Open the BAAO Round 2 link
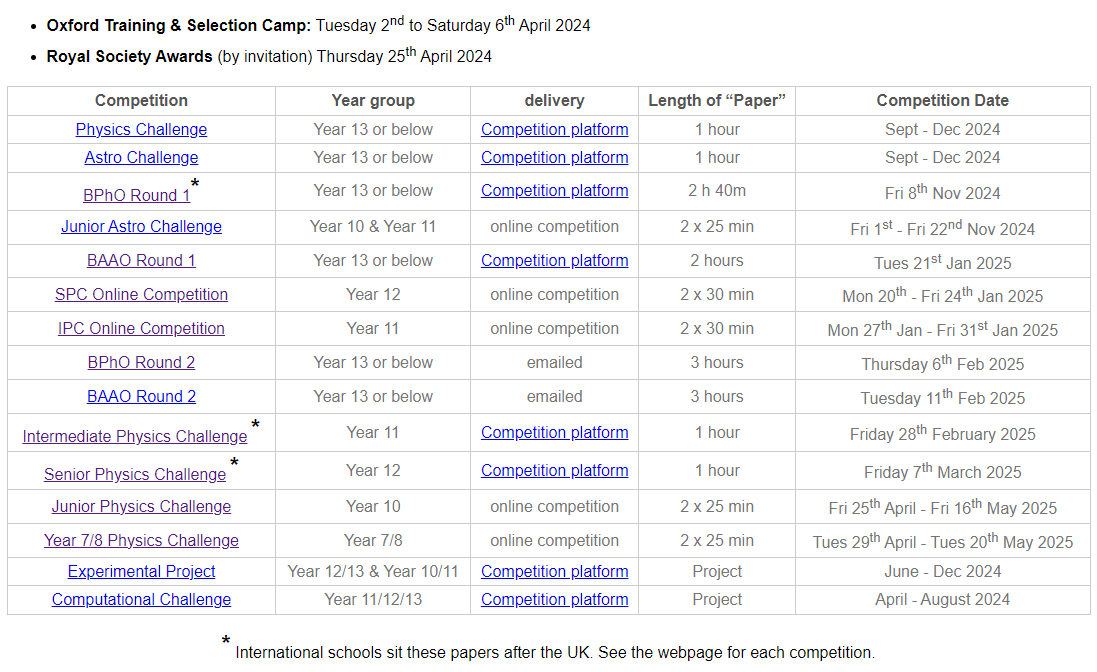Viewport: 1097px width, 672px height. point(141,396)
